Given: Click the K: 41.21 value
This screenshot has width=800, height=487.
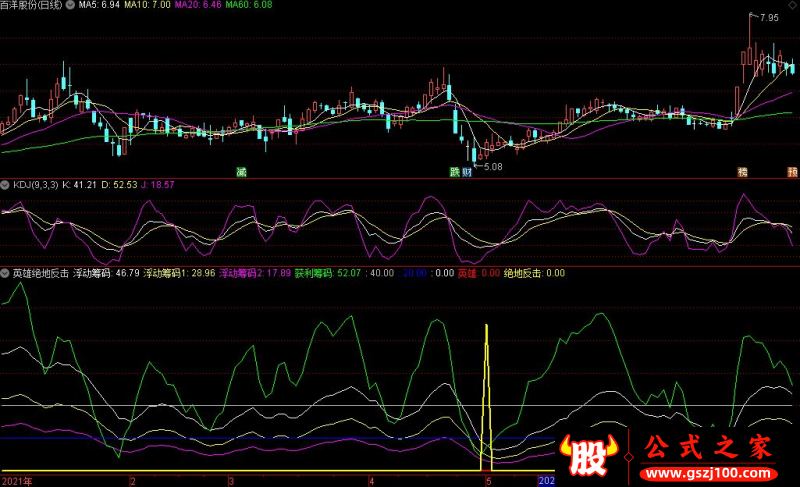Looking at the screenshot, I should 79,185.
